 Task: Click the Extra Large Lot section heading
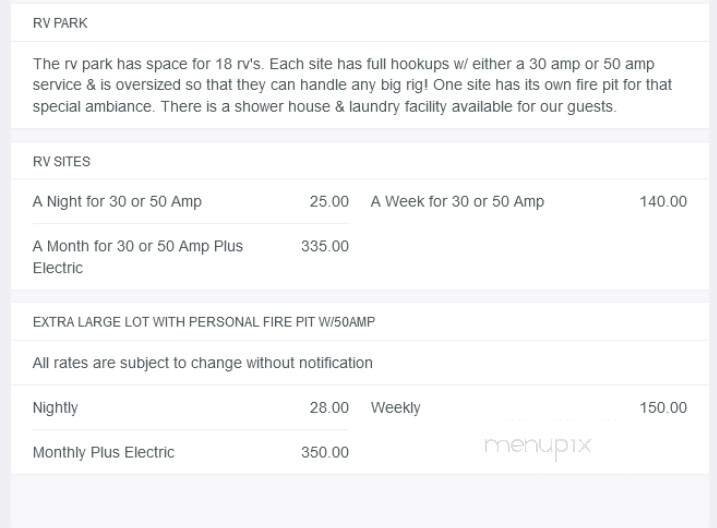point(204,322)
